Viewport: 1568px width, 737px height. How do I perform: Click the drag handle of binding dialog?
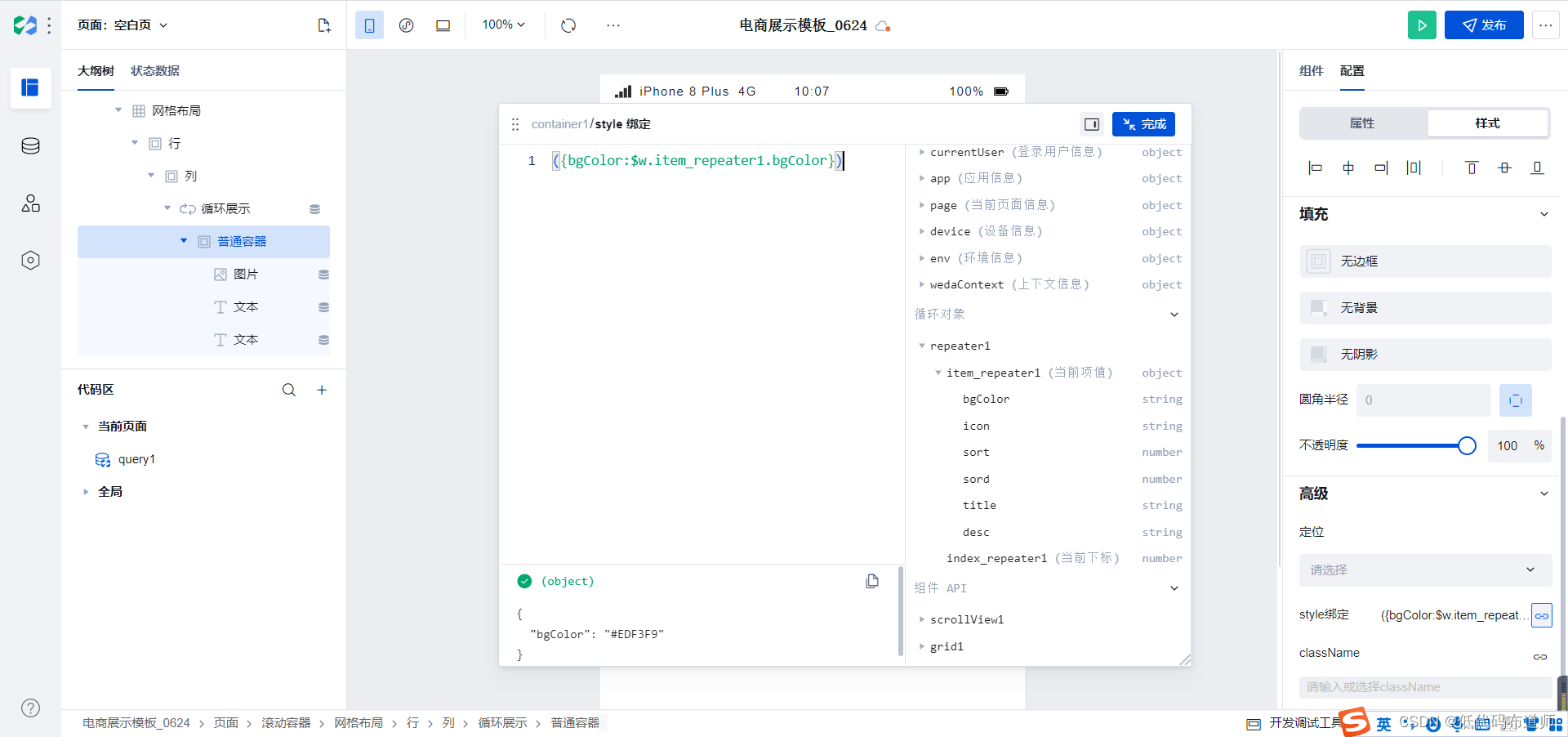tap(515, 124)
